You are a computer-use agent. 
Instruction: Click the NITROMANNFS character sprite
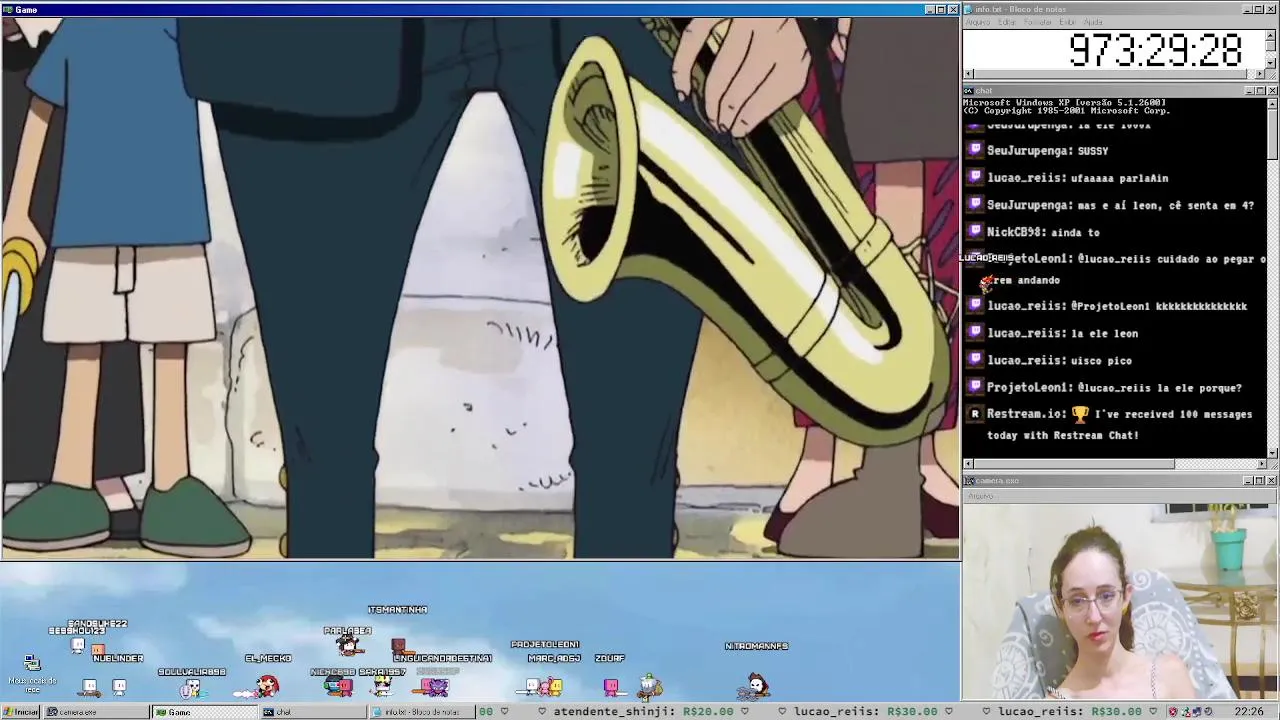(x=757, y=685)
